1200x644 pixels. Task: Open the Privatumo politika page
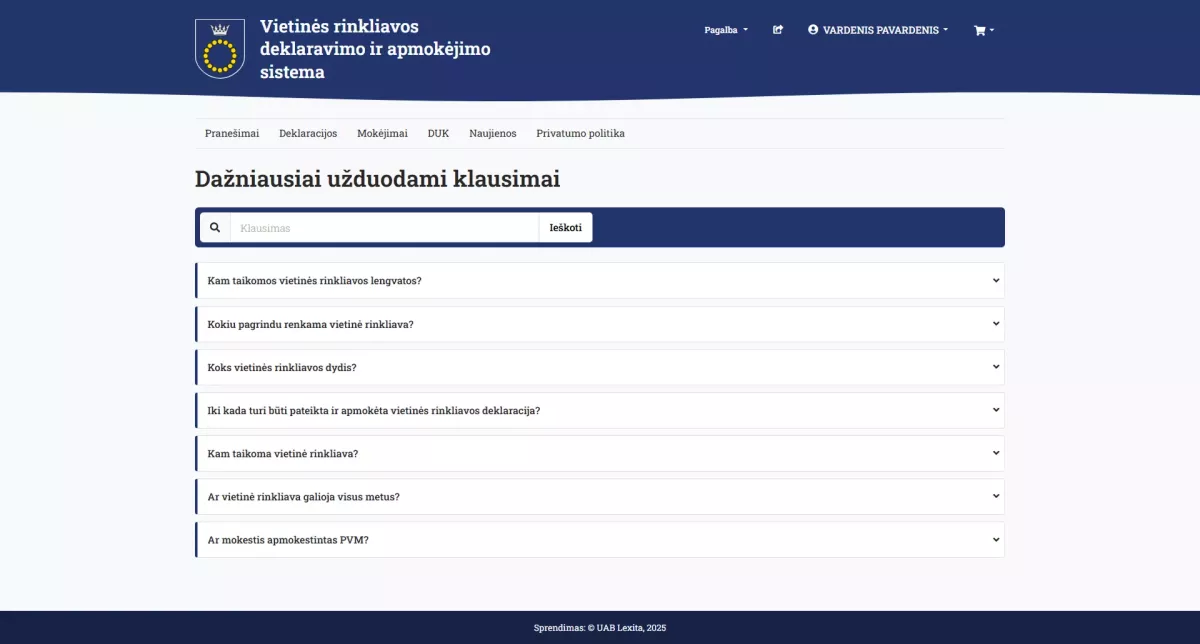(580, 133)
